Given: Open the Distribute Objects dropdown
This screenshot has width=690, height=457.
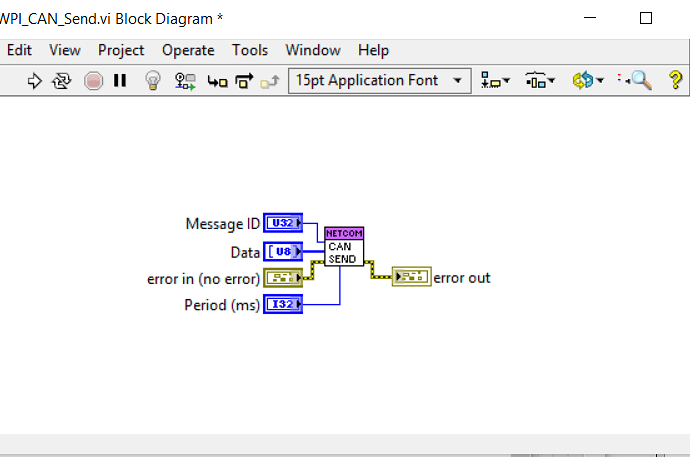Looking at the screenshot, I should point(540,80).
